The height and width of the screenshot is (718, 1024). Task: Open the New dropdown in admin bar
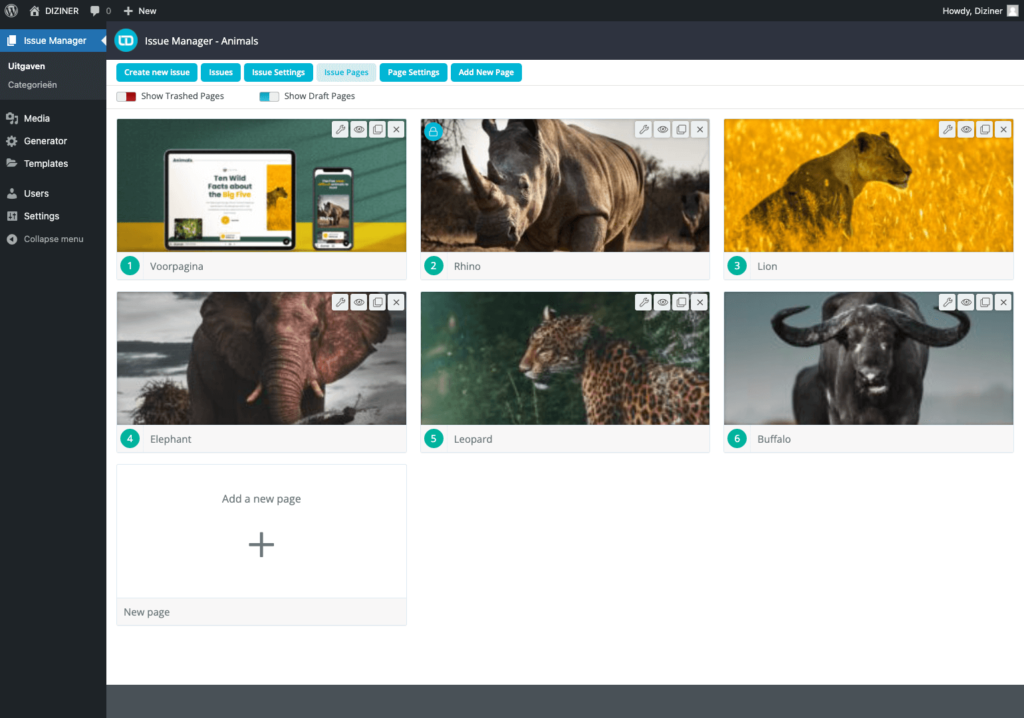pos(139,11)
